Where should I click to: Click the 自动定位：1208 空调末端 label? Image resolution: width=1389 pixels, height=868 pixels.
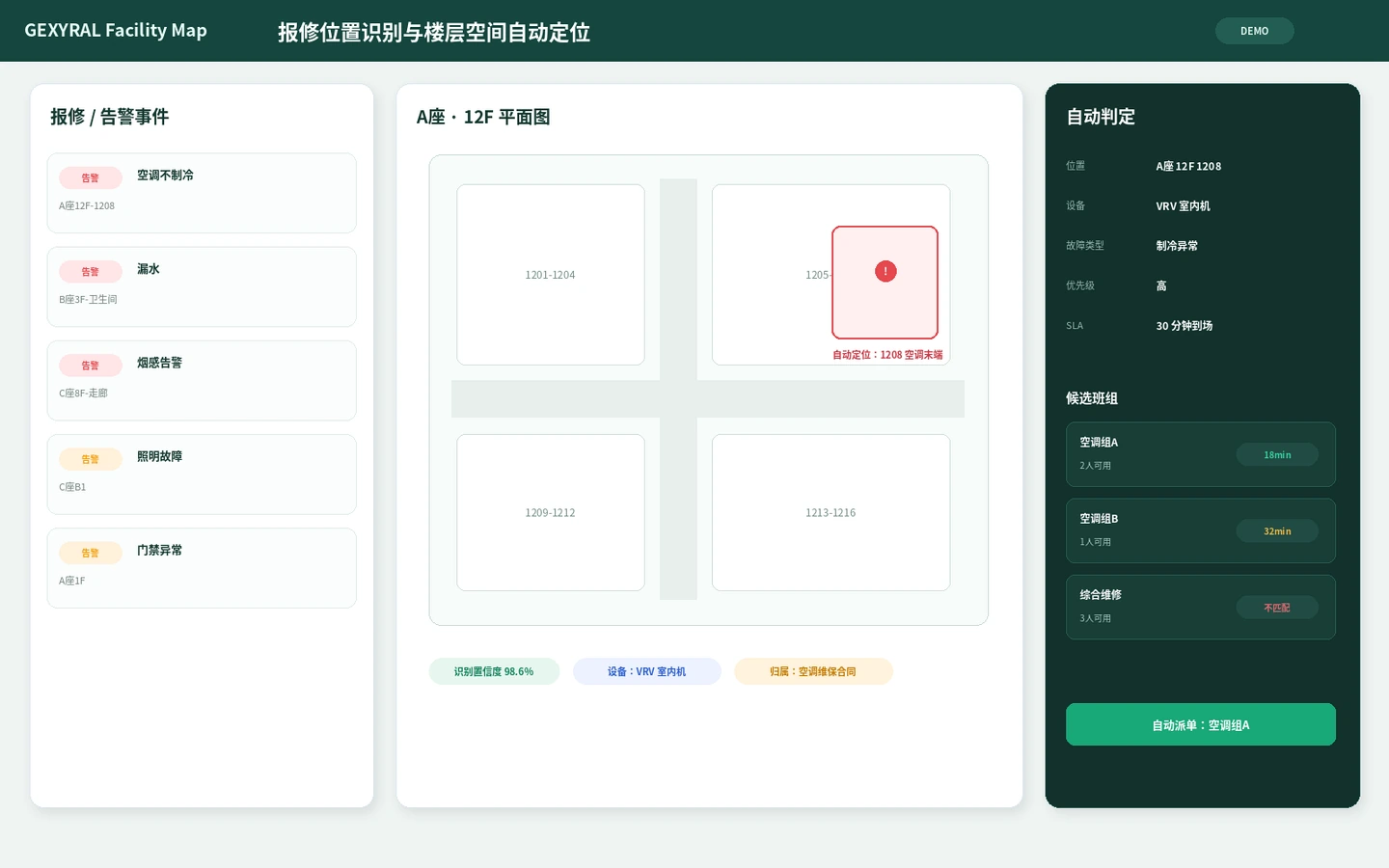887,355
